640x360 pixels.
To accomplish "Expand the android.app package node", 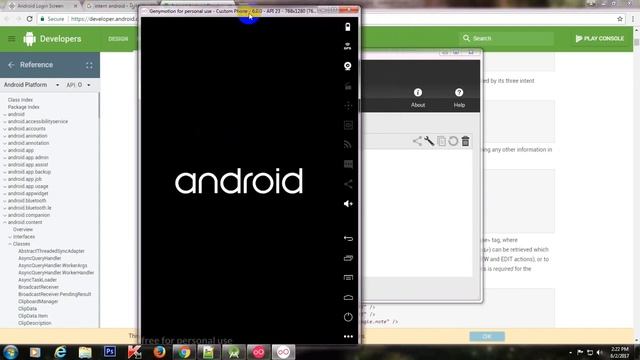I will [5, 151].
